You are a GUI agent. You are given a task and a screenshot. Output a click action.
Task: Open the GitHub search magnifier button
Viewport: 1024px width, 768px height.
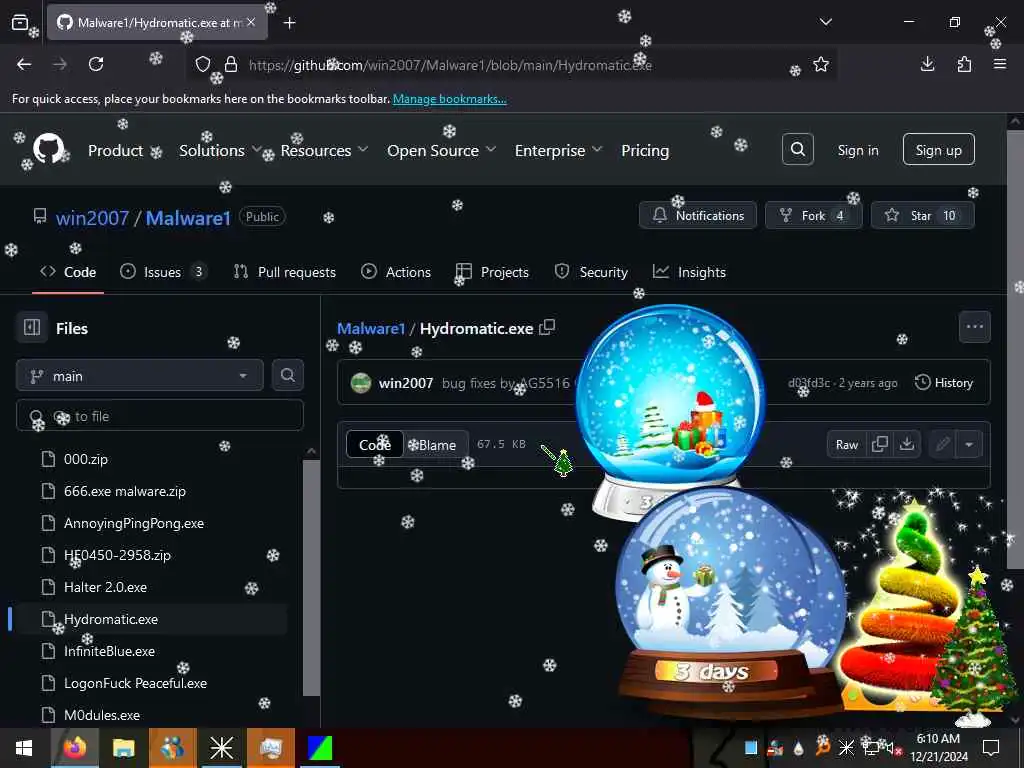coord(797,150)
